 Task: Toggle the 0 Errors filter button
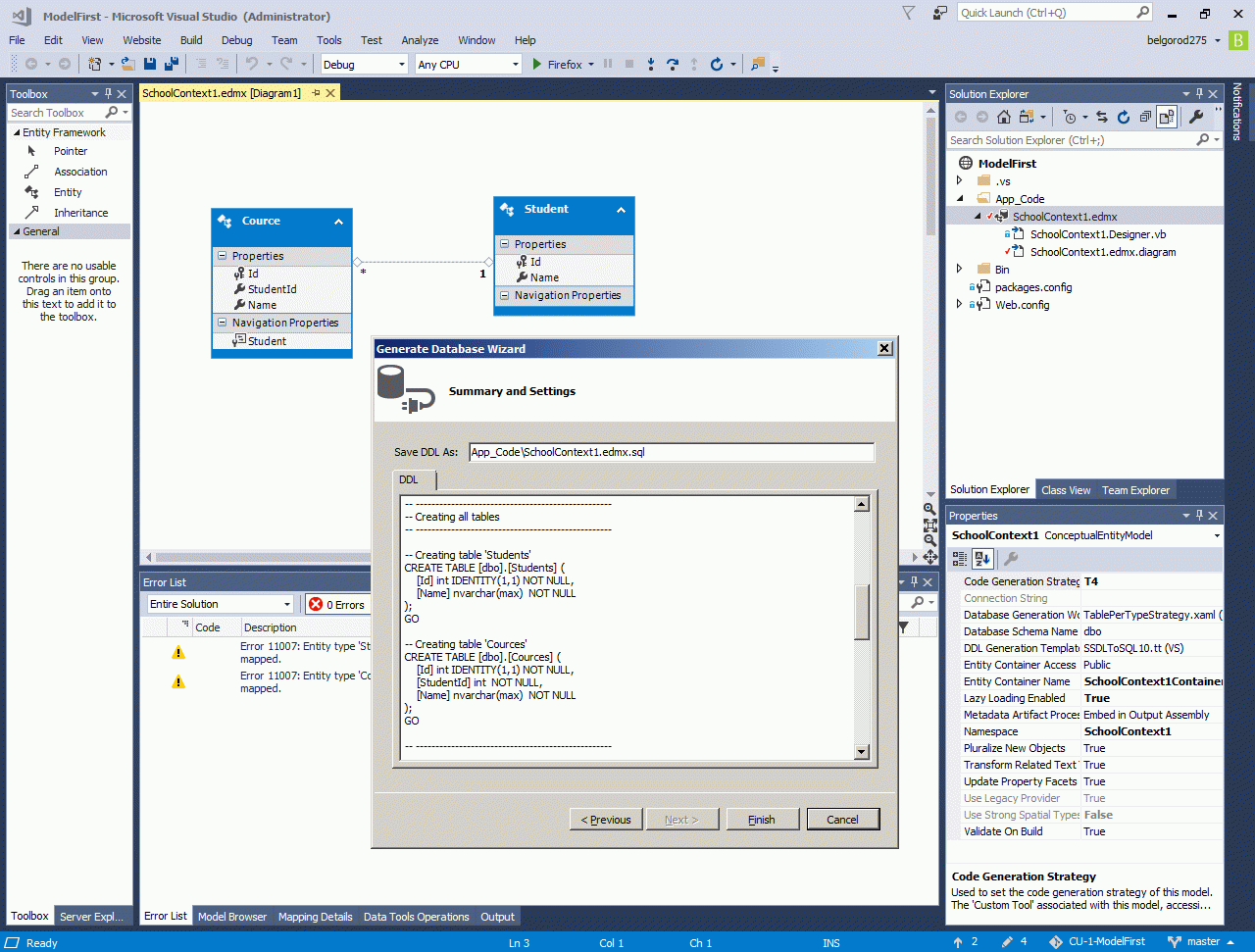click(x=336, y=604)
